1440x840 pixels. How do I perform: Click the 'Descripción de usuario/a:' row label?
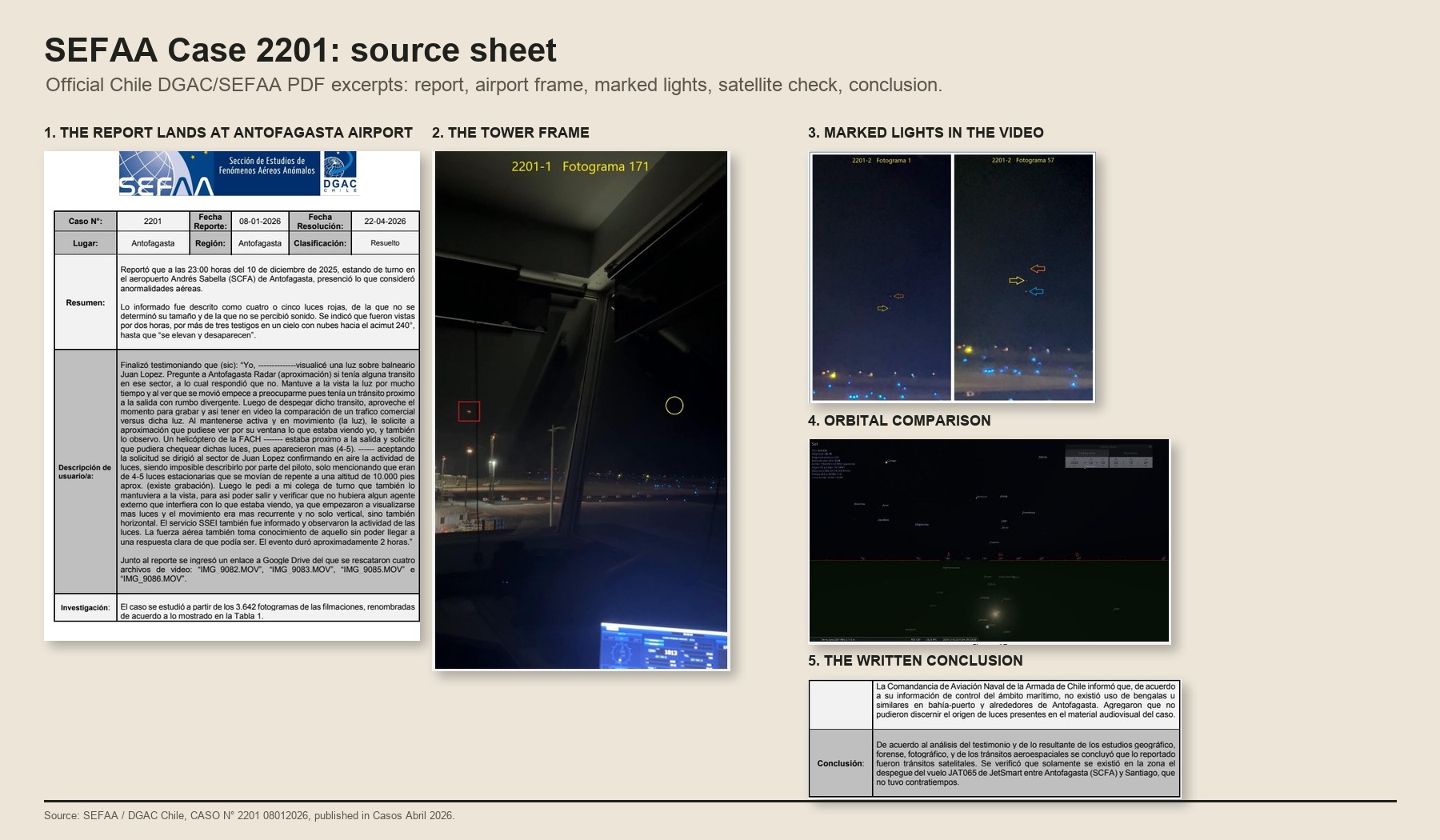pyautogui.click(x=86, y=472)
